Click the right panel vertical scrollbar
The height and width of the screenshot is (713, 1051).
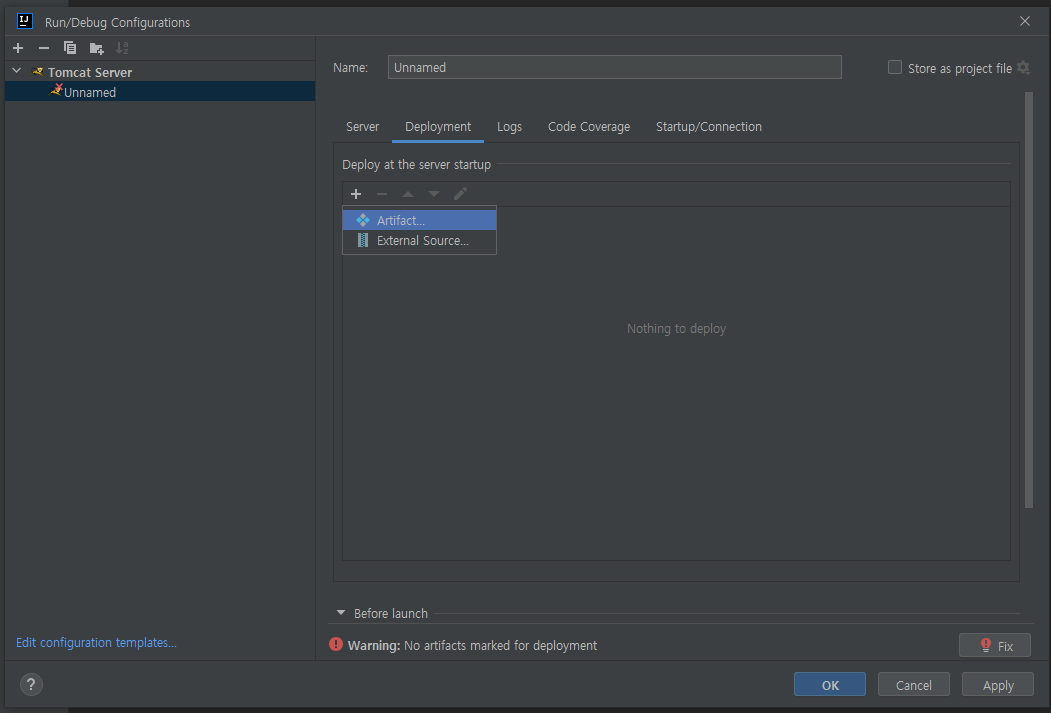point(1029,300)
